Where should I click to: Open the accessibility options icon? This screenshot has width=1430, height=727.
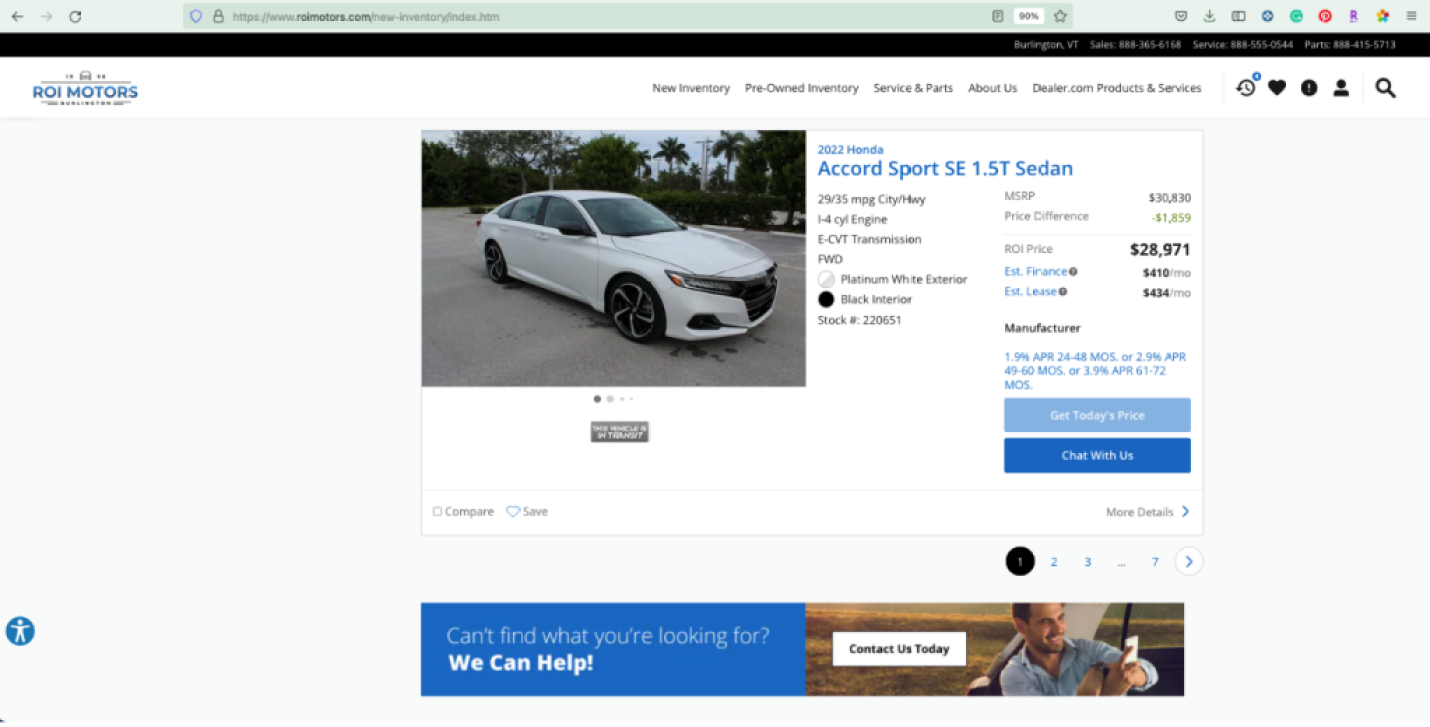pos(20,631)
